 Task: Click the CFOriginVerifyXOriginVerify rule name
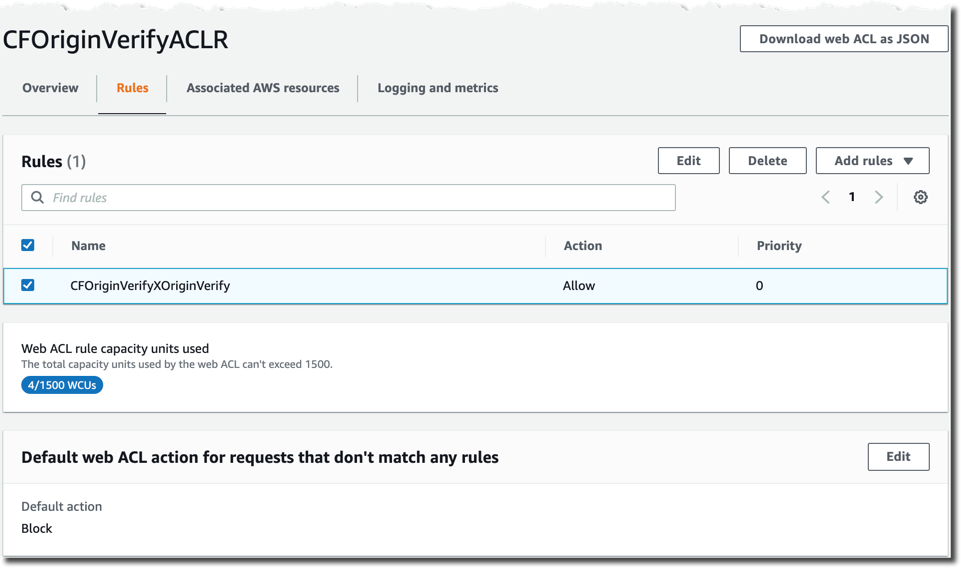[x=150, y=286]
